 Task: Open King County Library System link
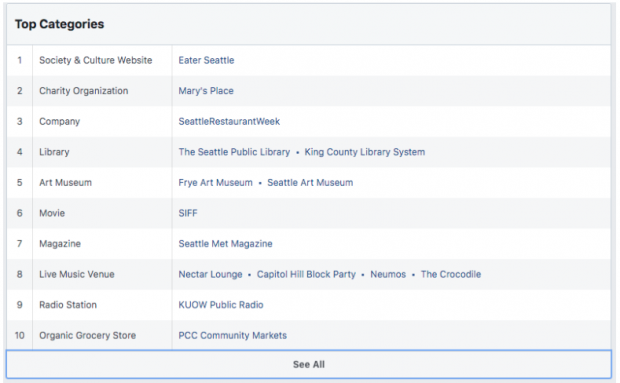[x=365, y=152]
